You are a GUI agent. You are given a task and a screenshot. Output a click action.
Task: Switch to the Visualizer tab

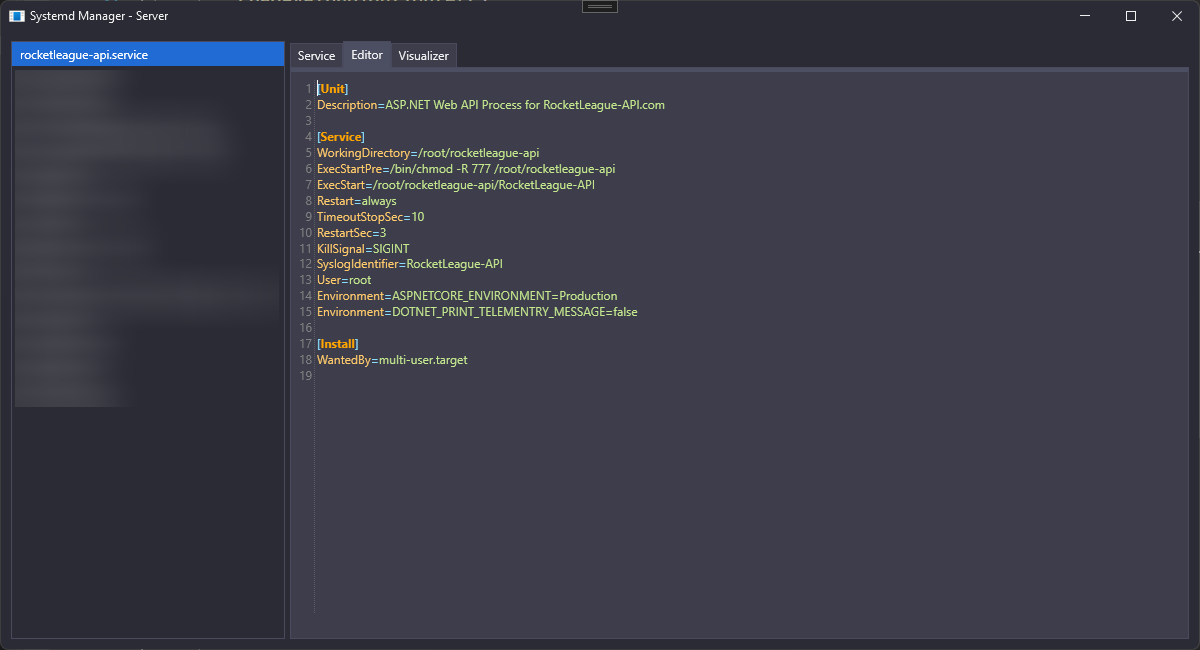424,56
